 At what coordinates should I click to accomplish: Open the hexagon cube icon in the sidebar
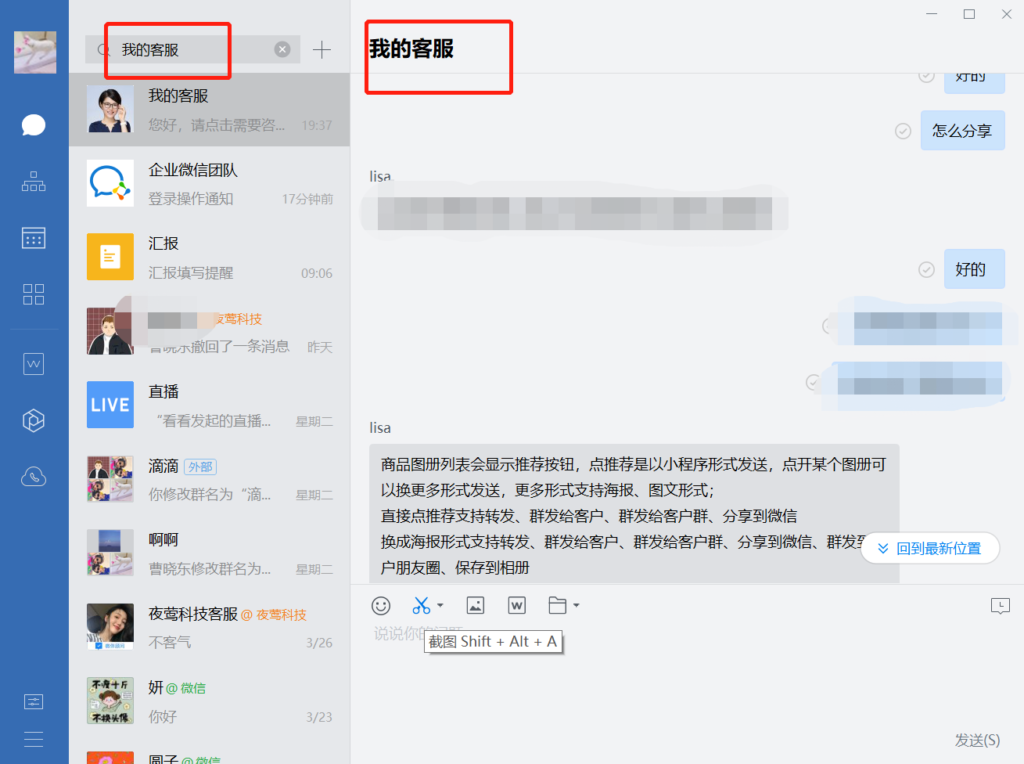[x=33, y=420]
